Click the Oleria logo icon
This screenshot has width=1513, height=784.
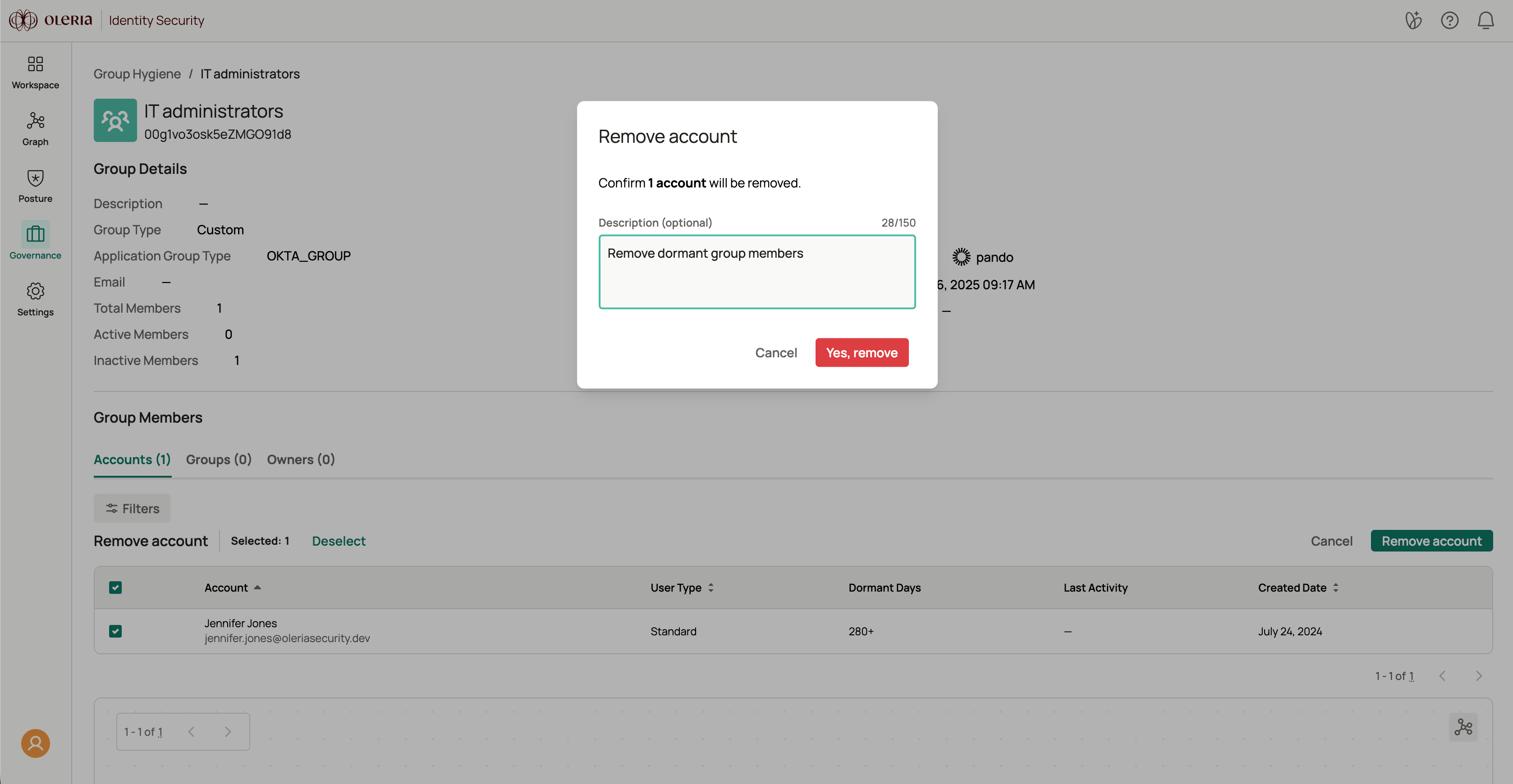coord(23,20)
